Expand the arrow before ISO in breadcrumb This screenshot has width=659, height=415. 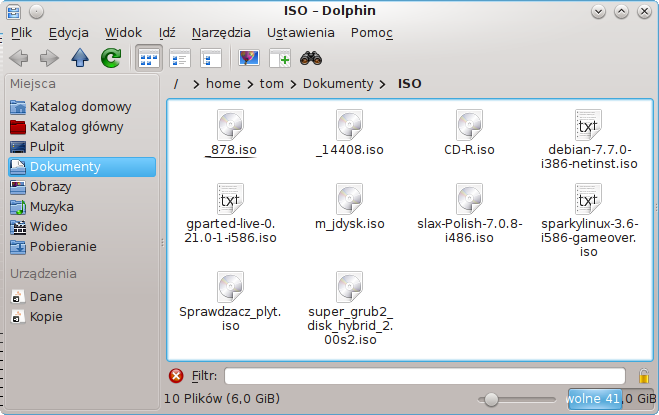point(387,84)
